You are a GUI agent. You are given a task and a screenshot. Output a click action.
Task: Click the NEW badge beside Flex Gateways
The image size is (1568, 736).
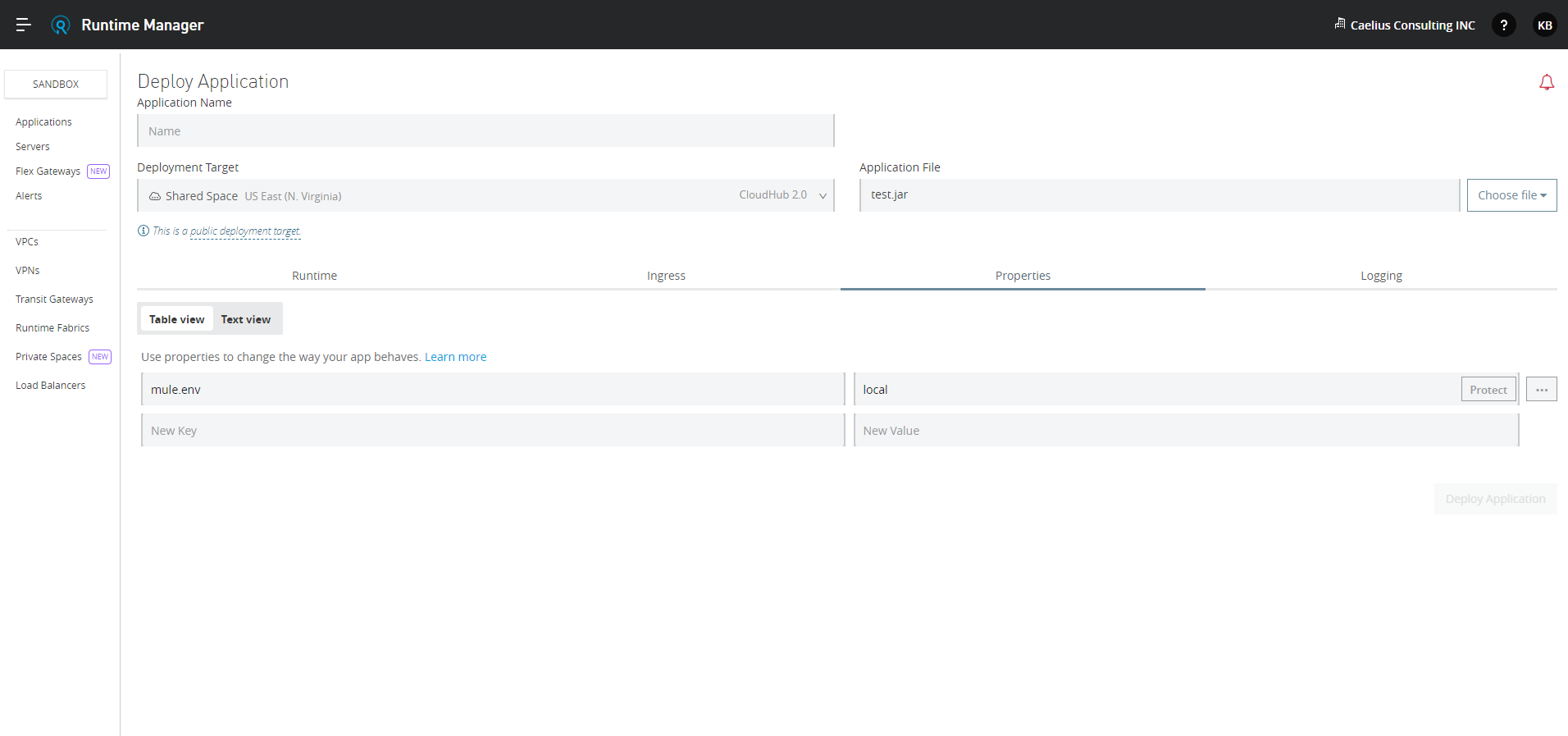98,171
